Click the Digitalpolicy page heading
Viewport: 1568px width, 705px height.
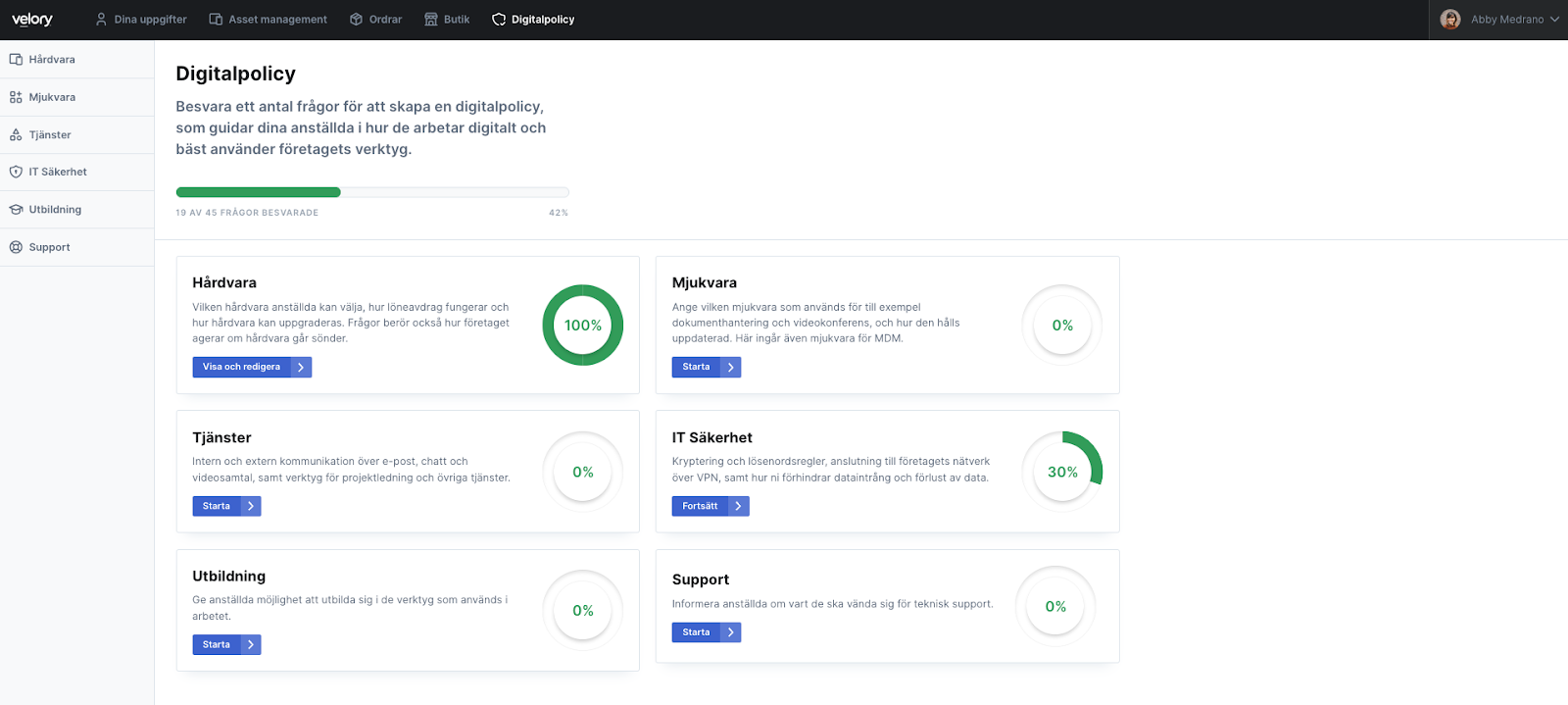pos(235,74)
